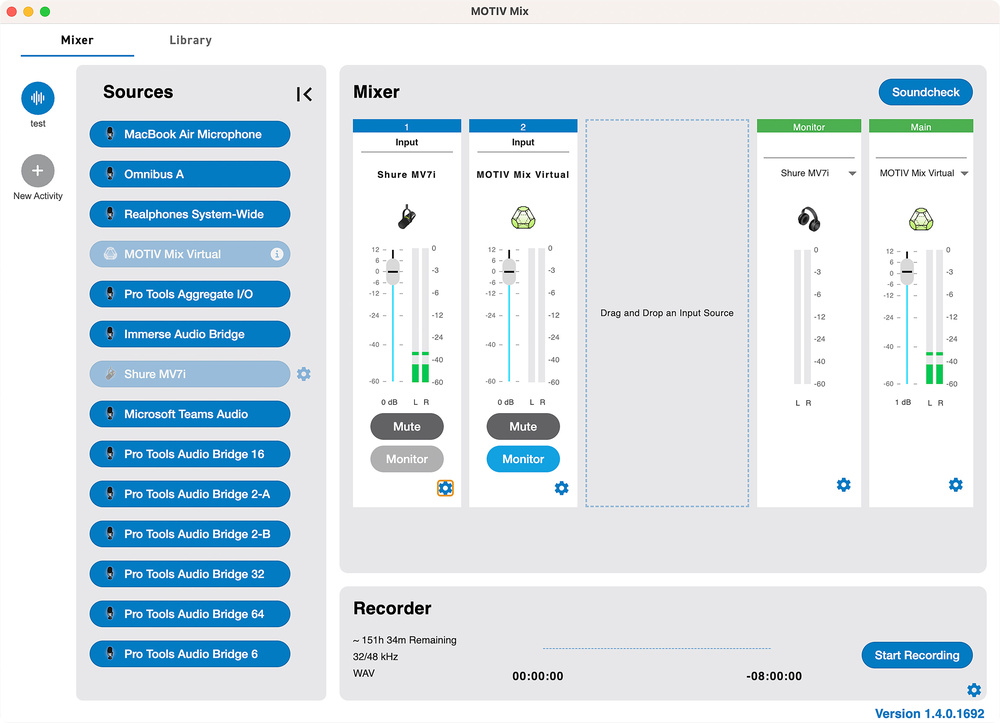Select the greyed Shure MV7i source

coord(190,374)
